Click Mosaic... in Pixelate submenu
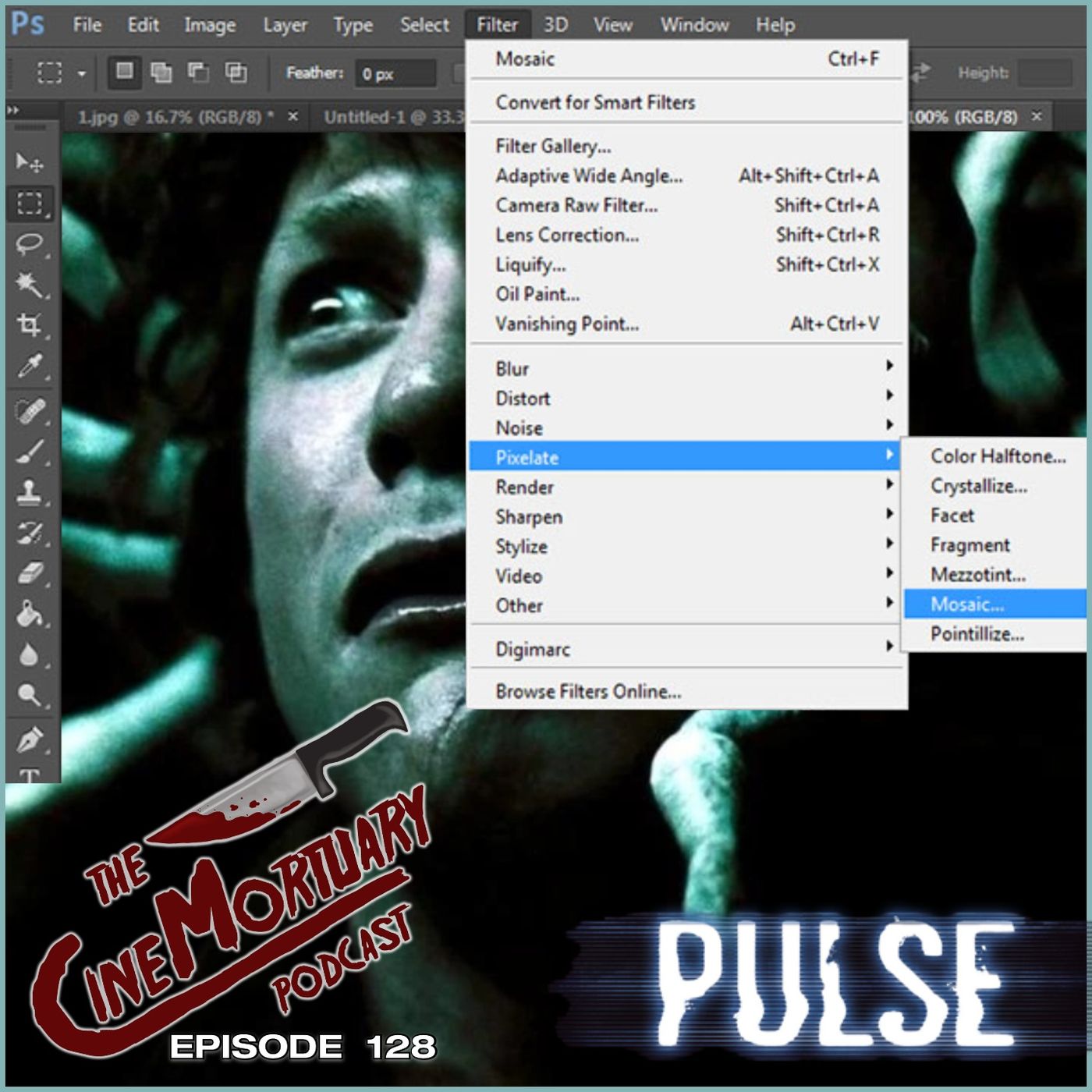This screenshot has width=1092, height=1092. [967, 604]
